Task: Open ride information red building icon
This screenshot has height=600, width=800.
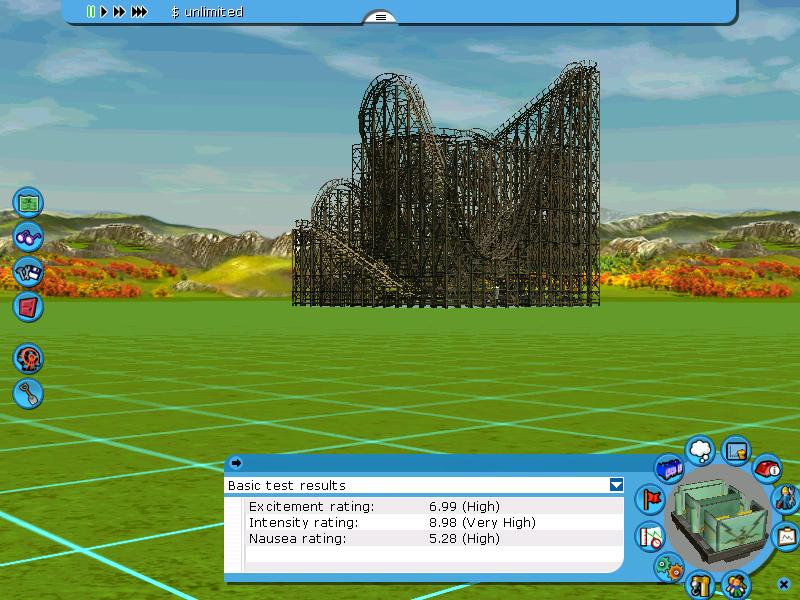Action: pos(767,468)
